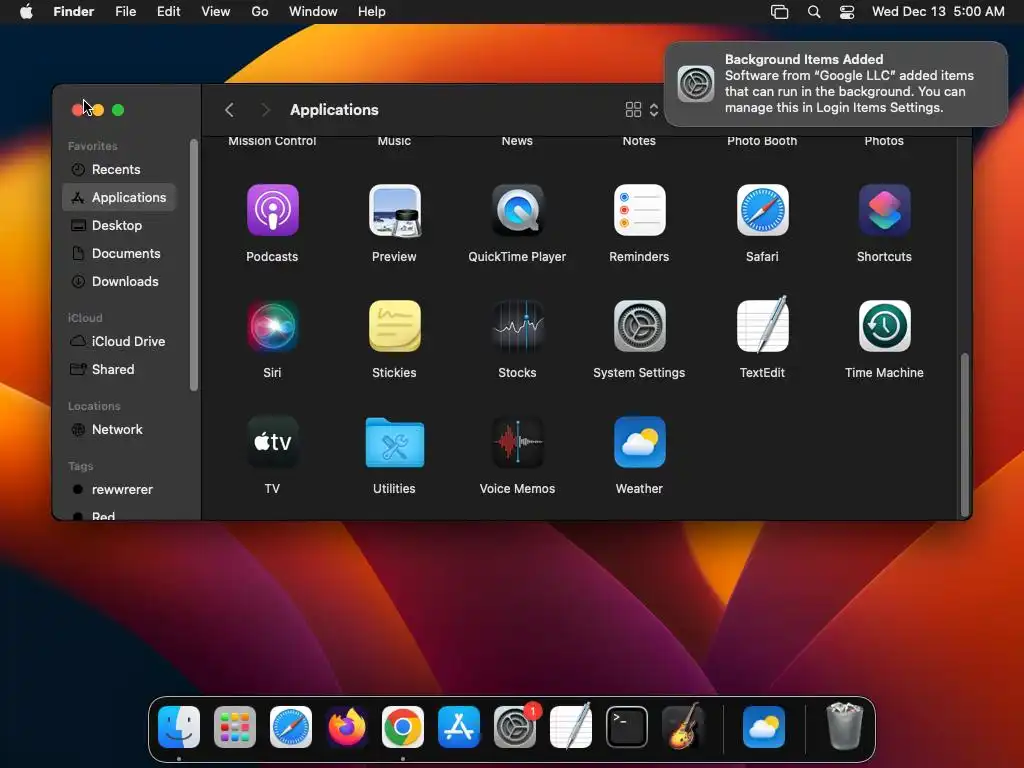The image size is (1024, 768).
Task: Select the Voice Memos app icon
Action: 517,442
